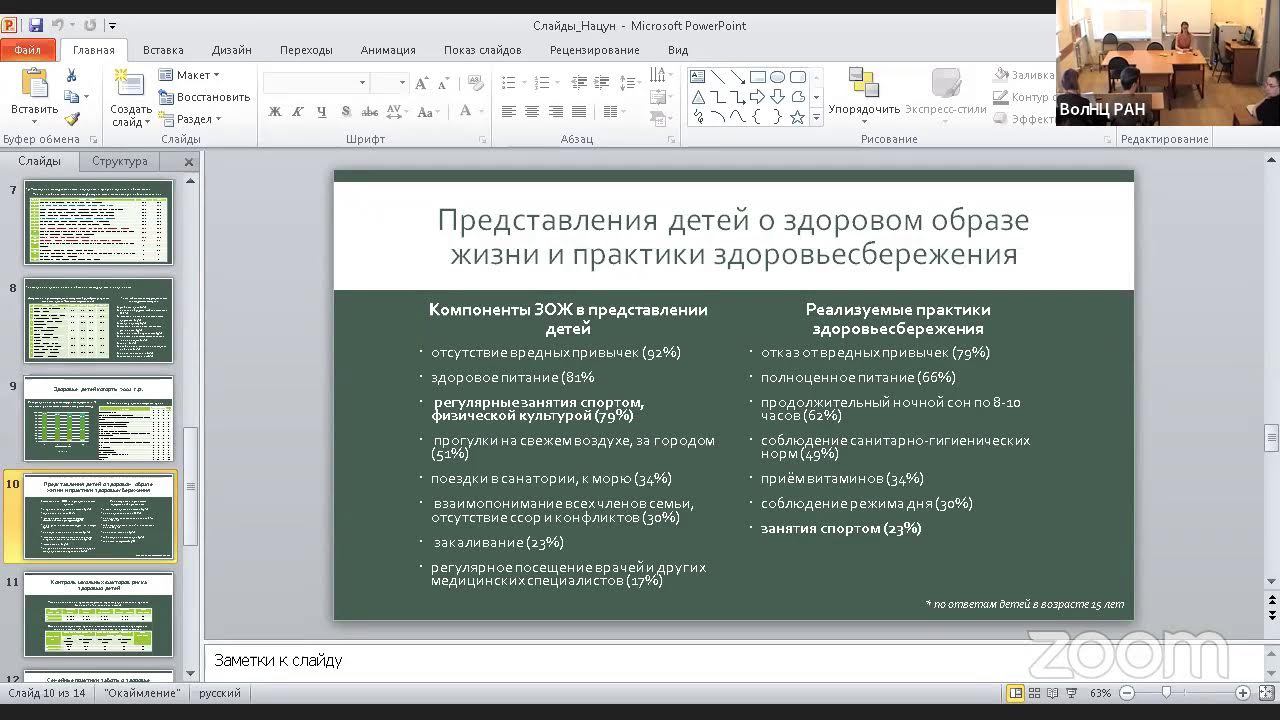Click the zoom slider handle

(x=1166, y=693)
